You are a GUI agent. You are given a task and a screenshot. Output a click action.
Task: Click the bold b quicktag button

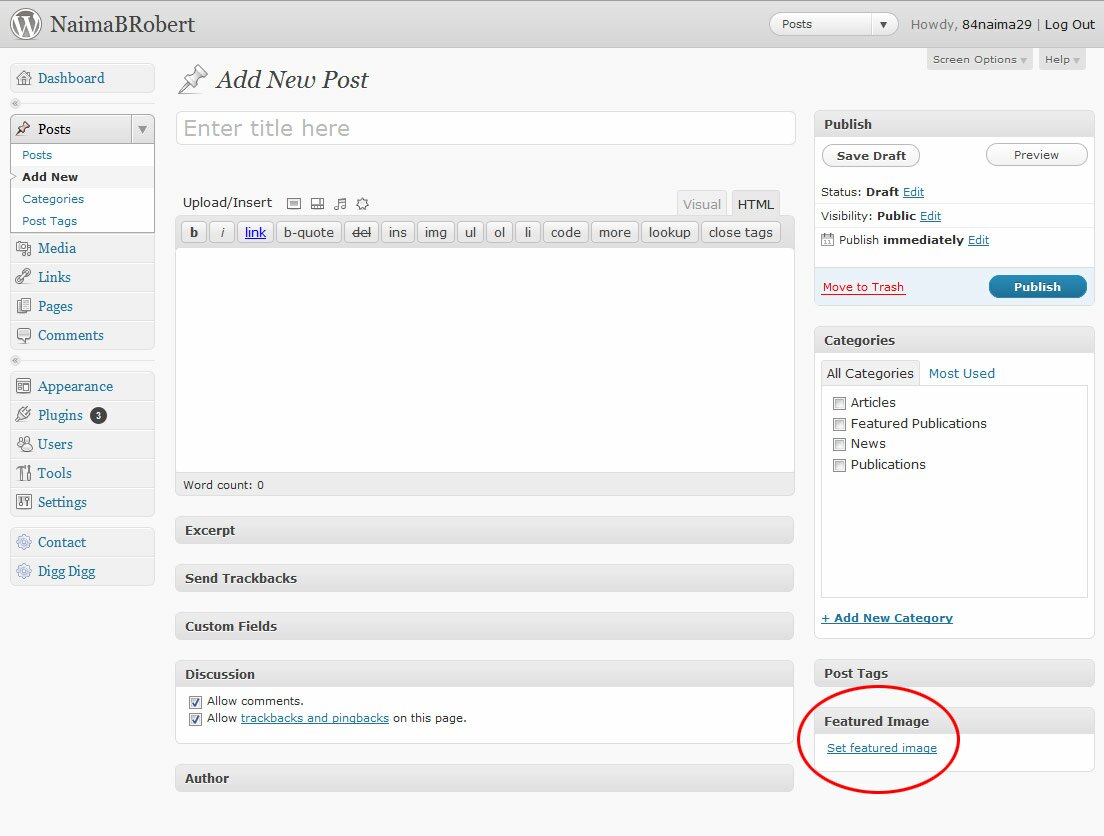tap(194, 232)
